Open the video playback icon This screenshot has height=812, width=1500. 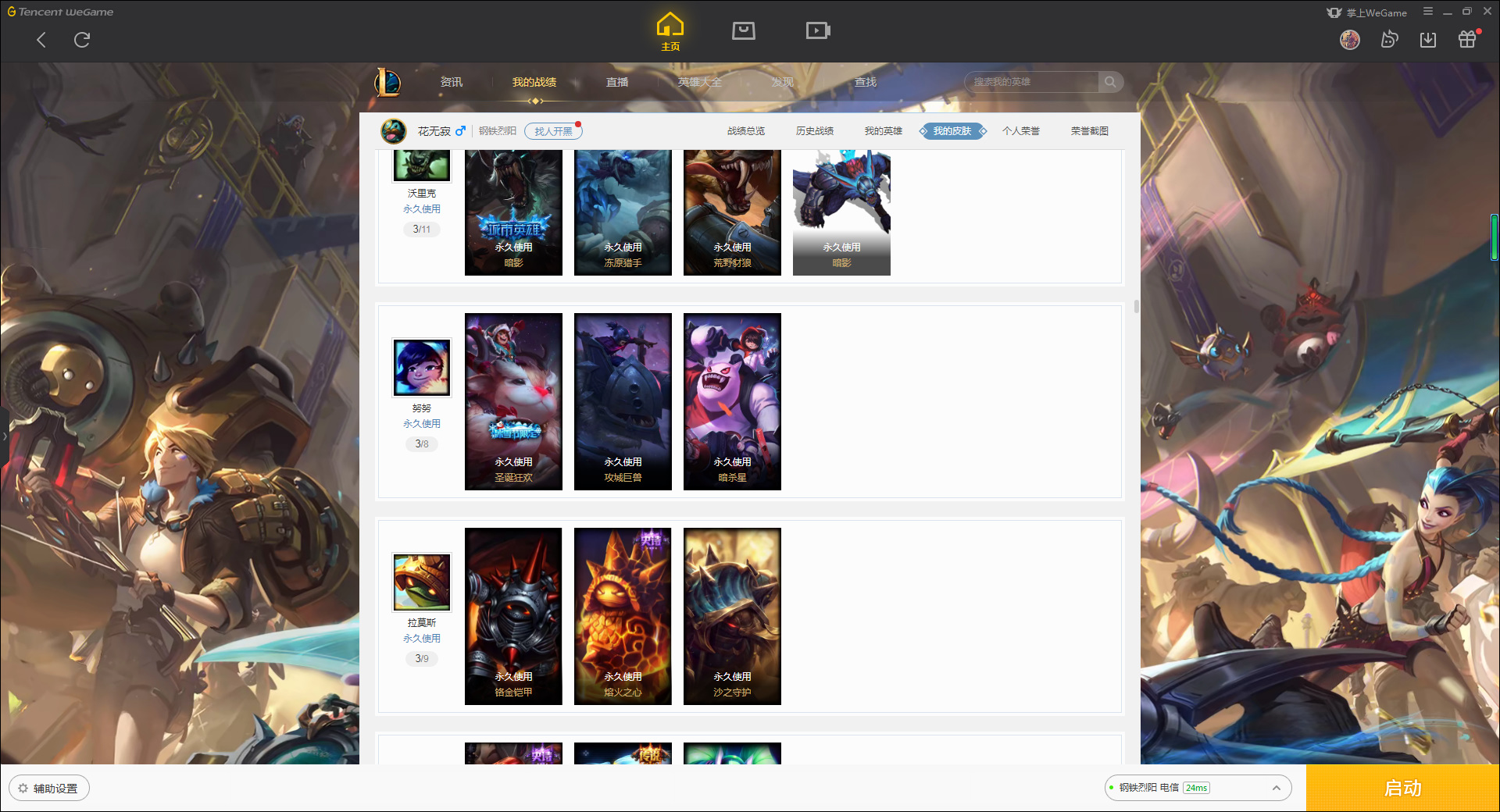click(818, 30)
